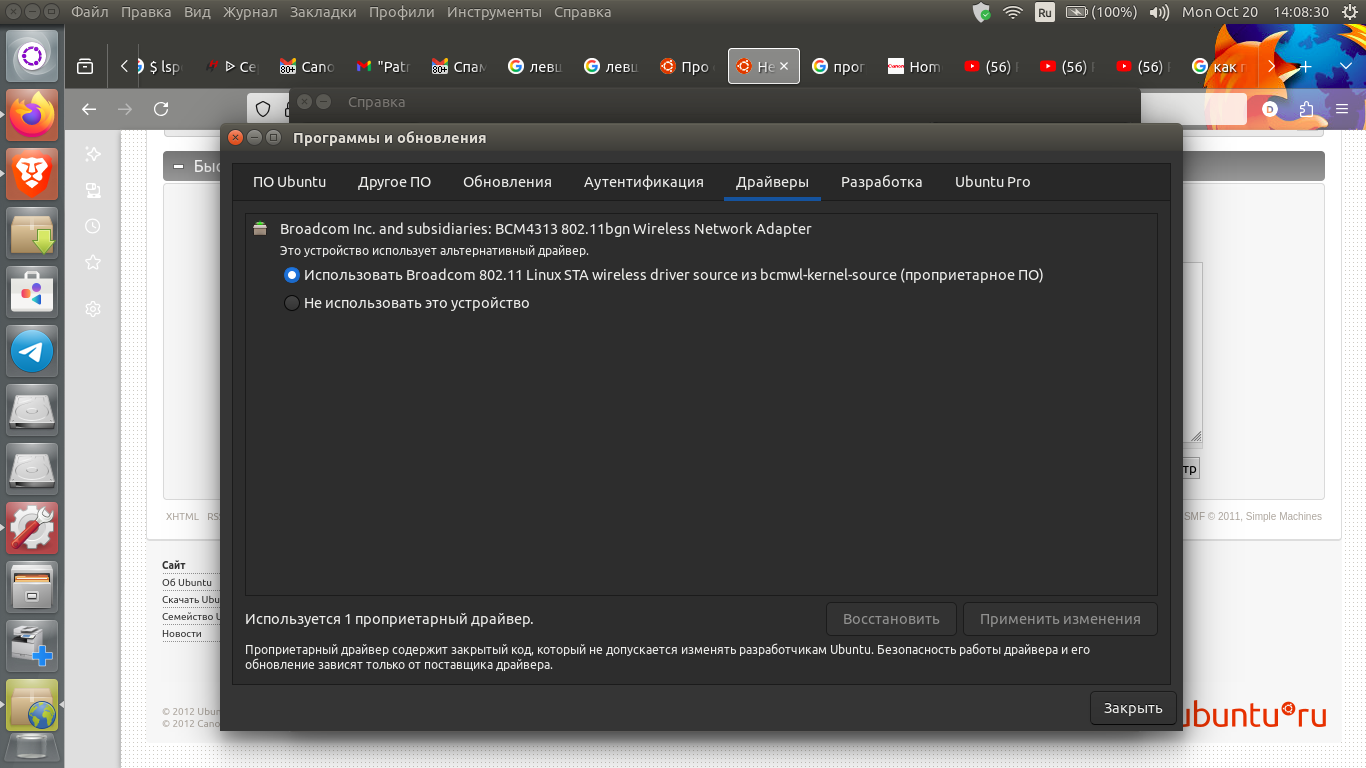Open the 'XHTML' footer link
Screen dimensions: 1366x768
point(182,517)
